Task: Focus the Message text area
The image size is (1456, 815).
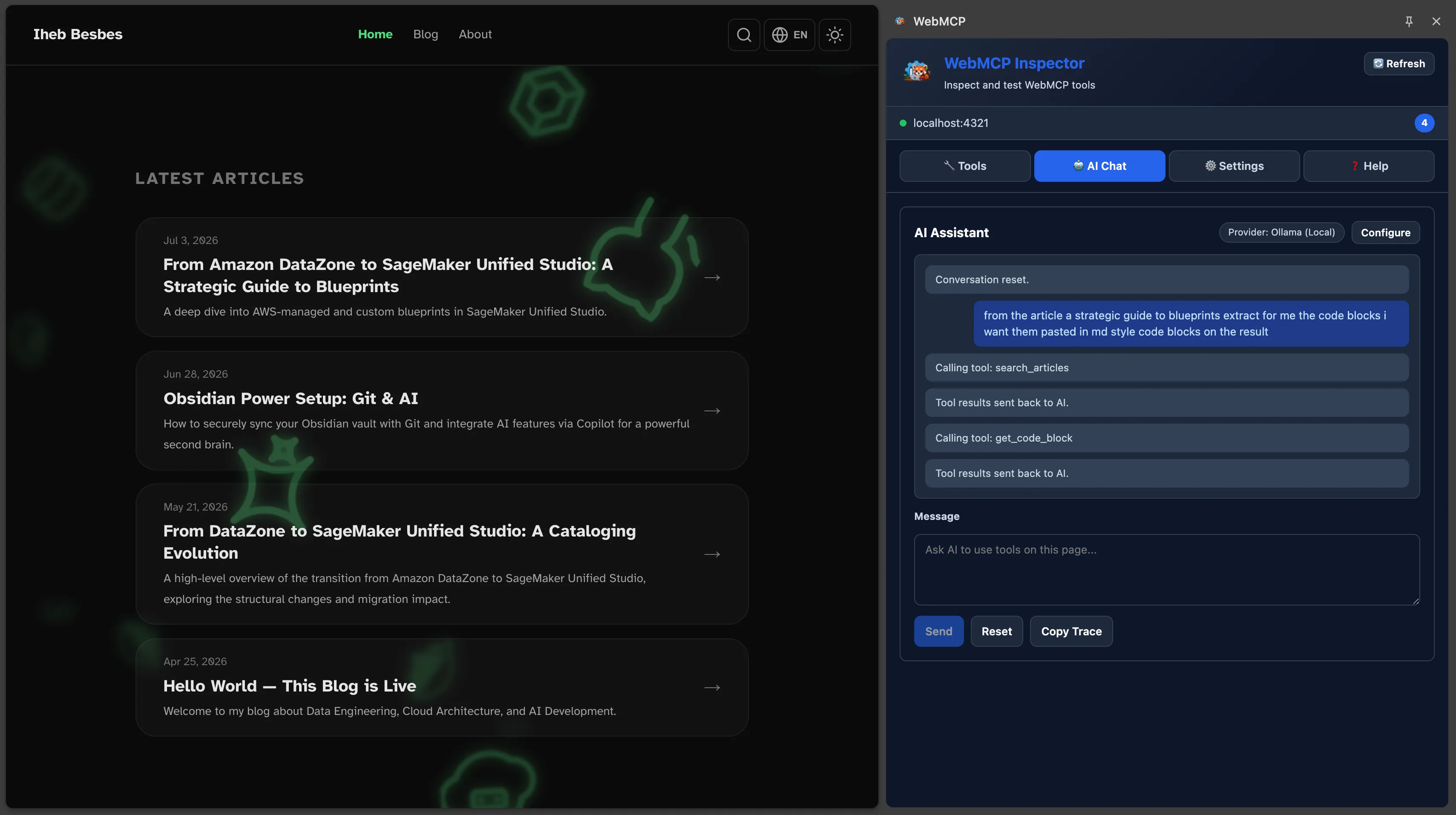Action: (x=1167, y=570)
